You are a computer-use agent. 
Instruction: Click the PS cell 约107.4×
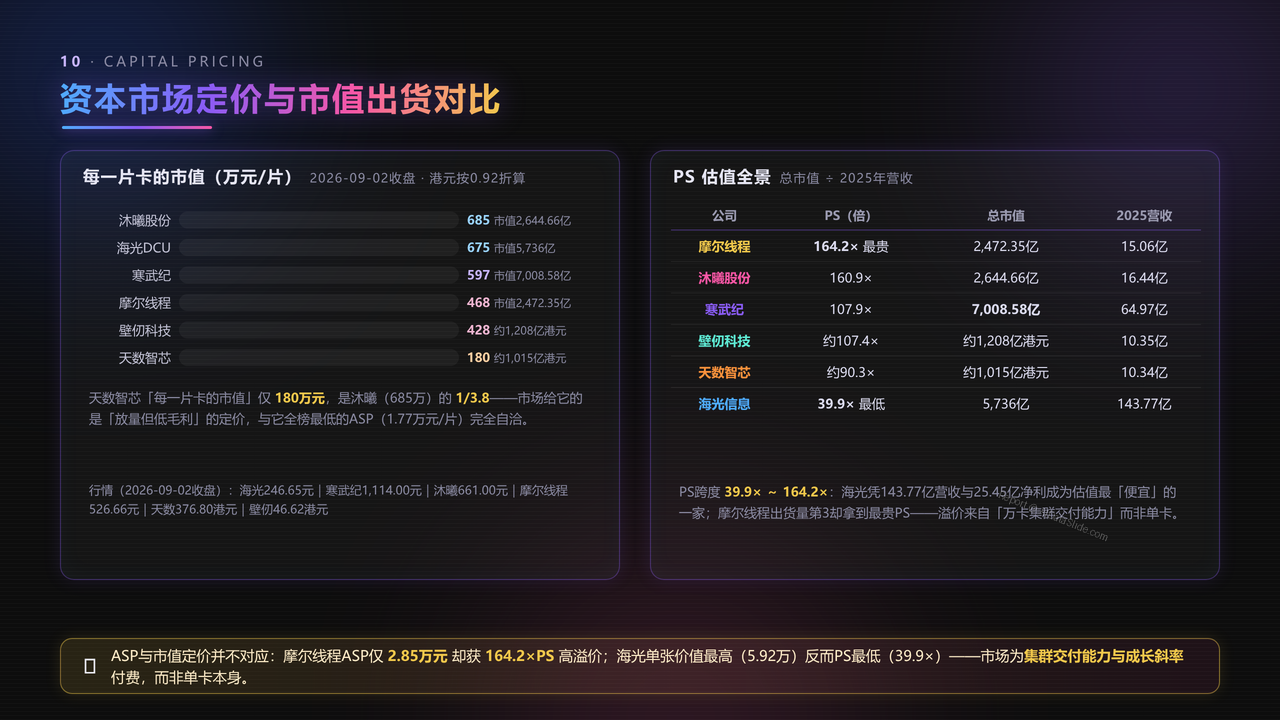pos(851,341)
